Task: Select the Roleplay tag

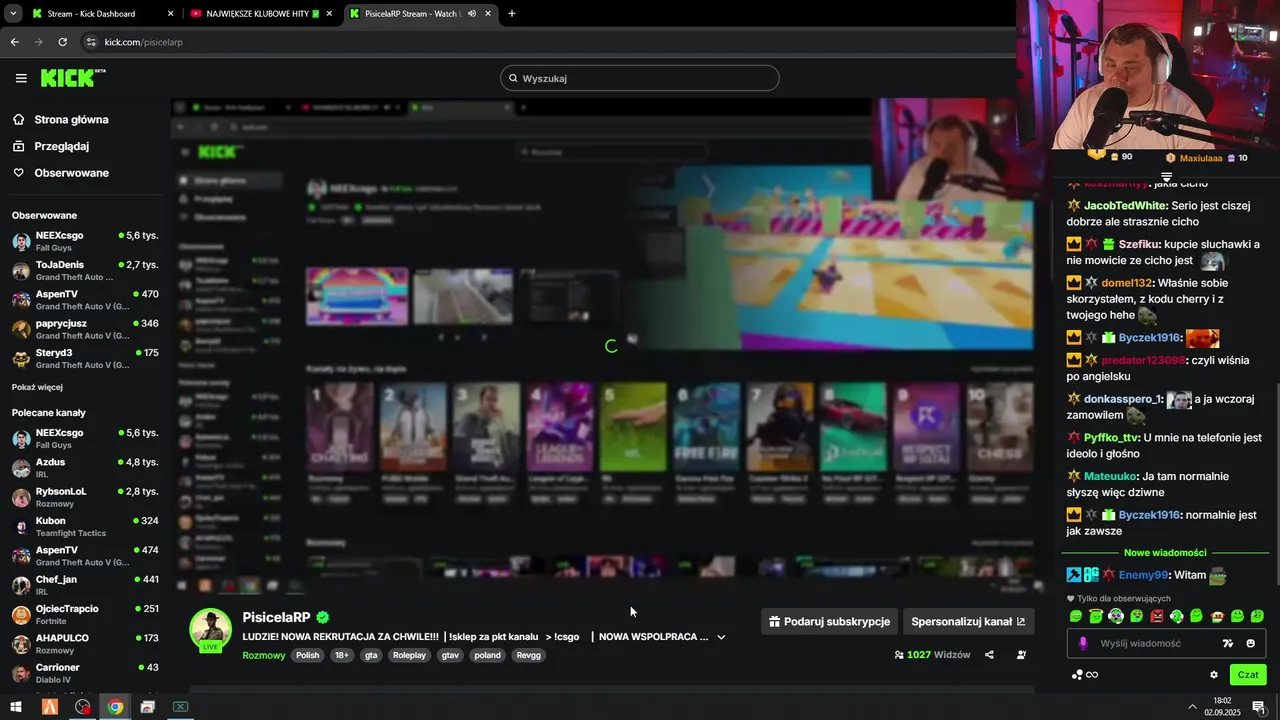Action: point(409,655)
